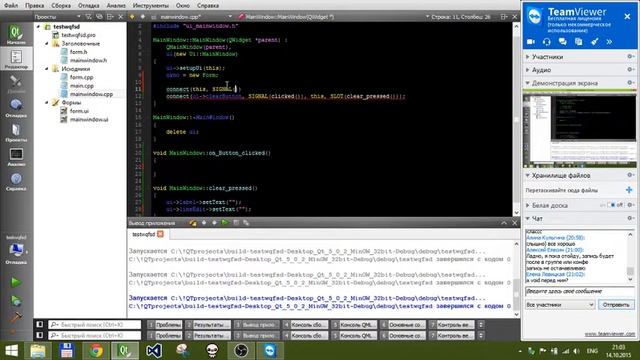This screenshot has width=640, height=360.
Task: Open Отладка mode in left sidebar
Action: [16, 108]
